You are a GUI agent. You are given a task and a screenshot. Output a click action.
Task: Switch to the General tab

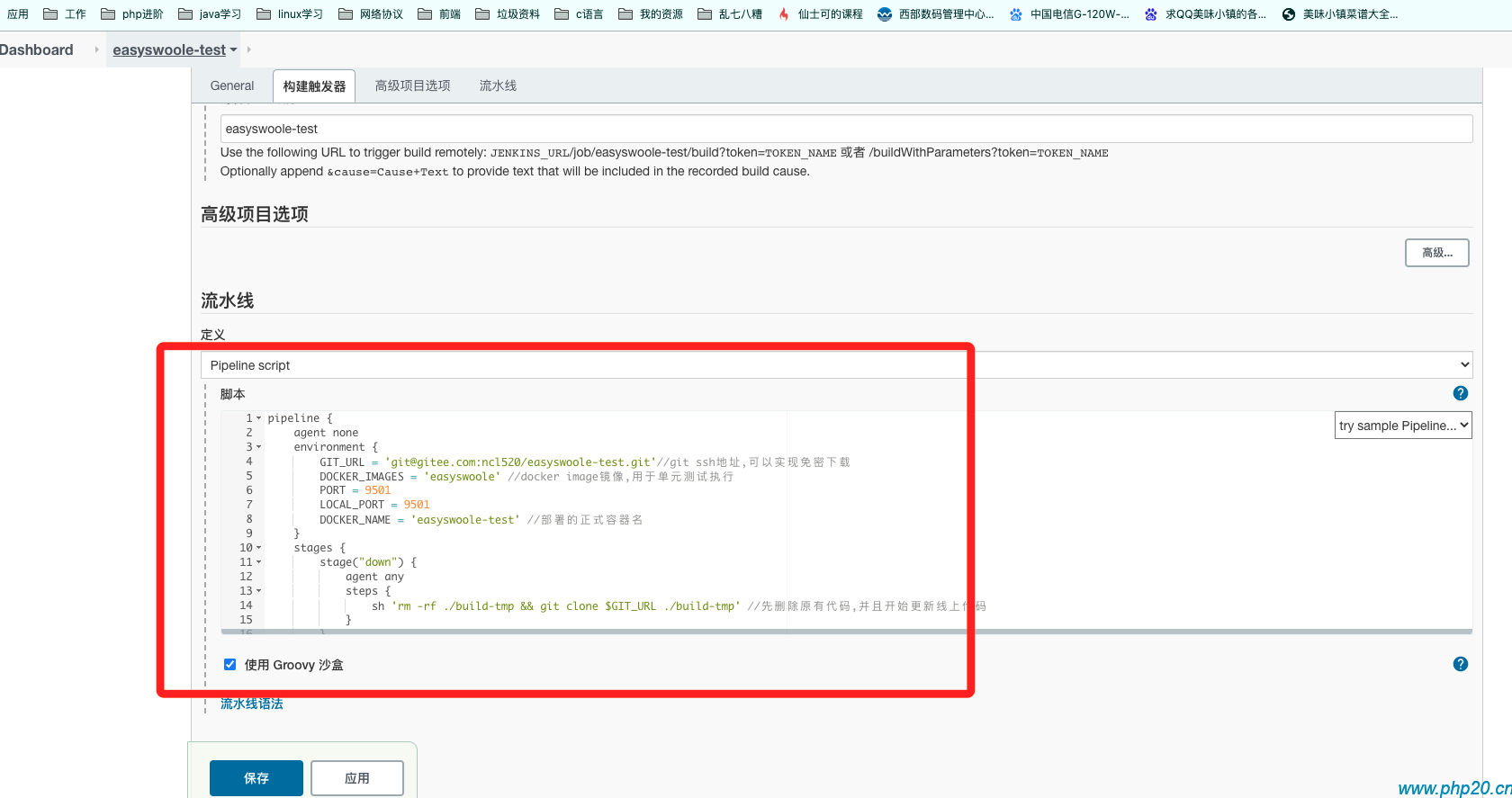232,85
